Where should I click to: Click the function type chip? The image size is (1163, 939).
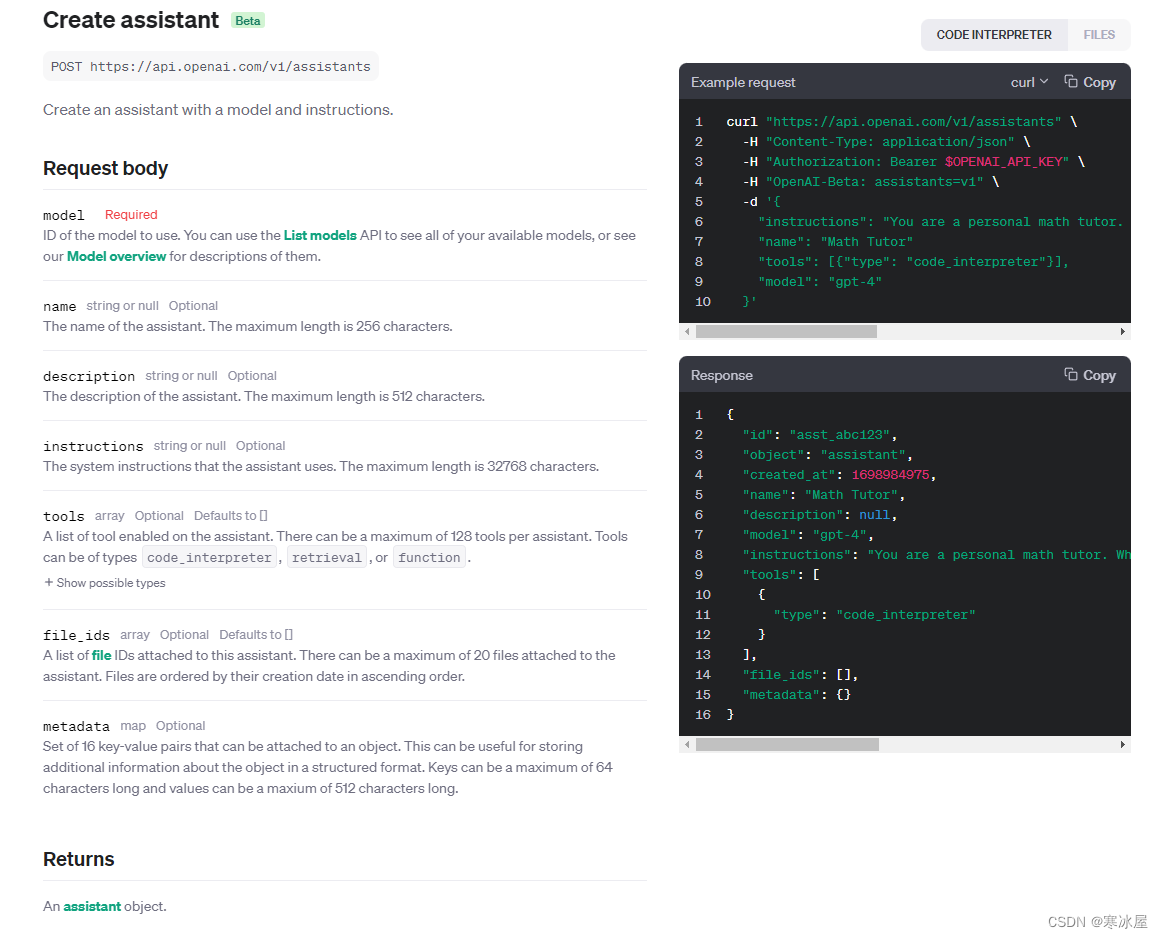[429, 557]
